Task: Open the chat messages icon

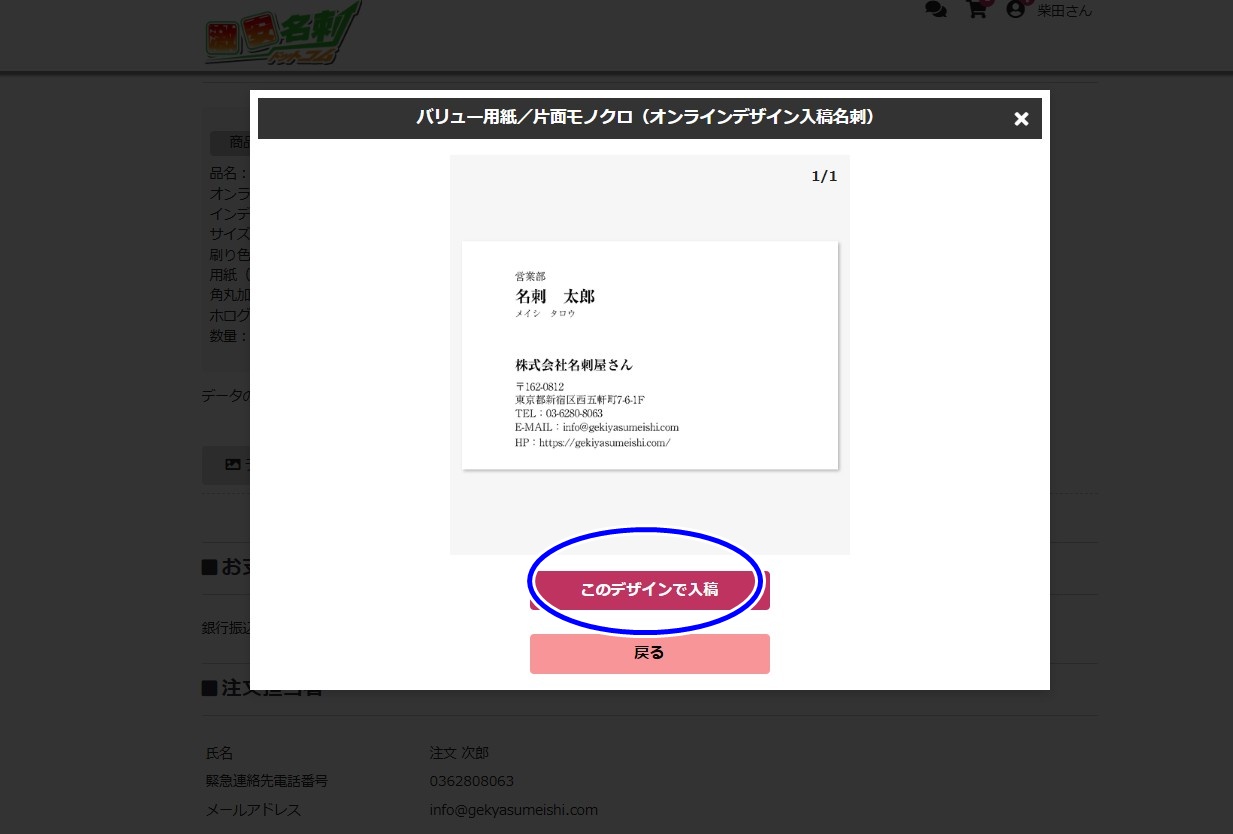Action: 936,10
